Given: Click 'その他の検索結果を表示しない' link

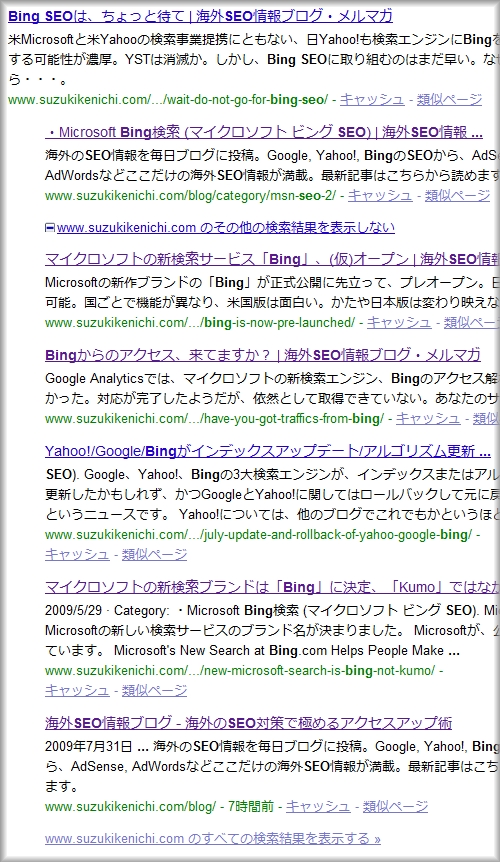Looking at the screenshot, I should coord(226,228).
